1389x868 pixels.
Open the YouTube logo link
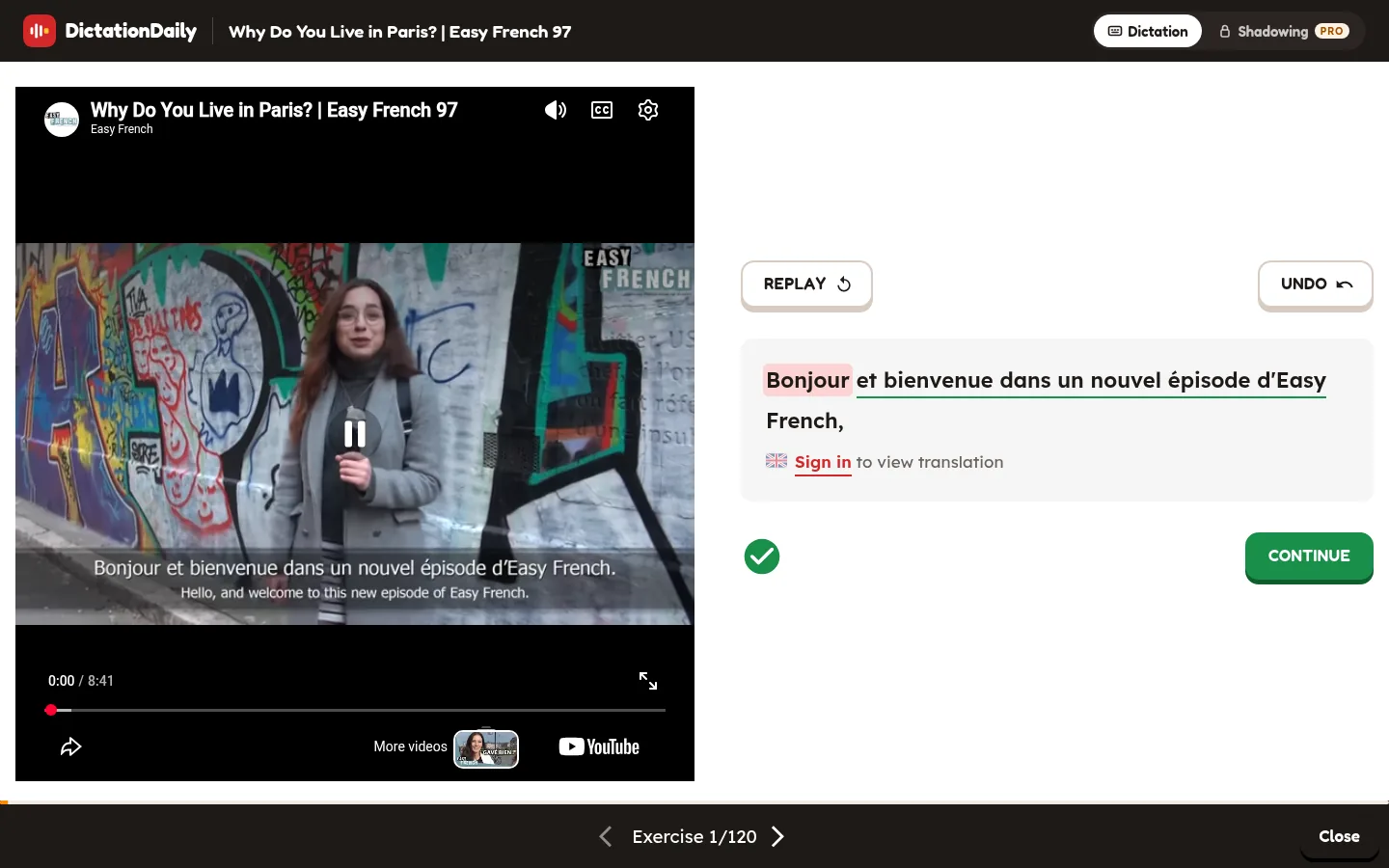[x=599, y=746]
